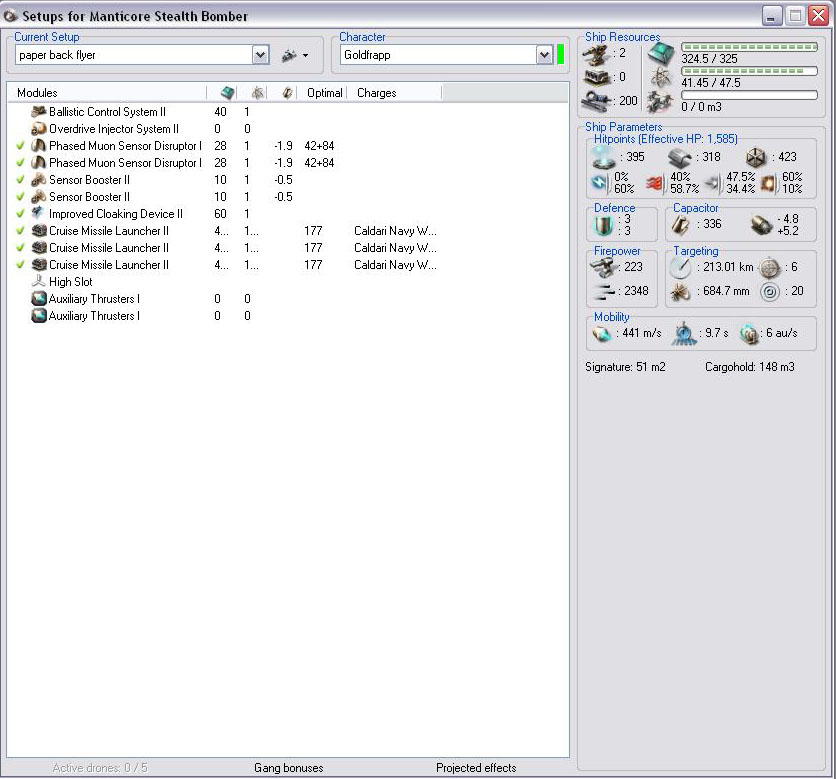Click the sensor strength icon showing 20
The width and height of the screenshot is (836, 779).
pos(769,292)
